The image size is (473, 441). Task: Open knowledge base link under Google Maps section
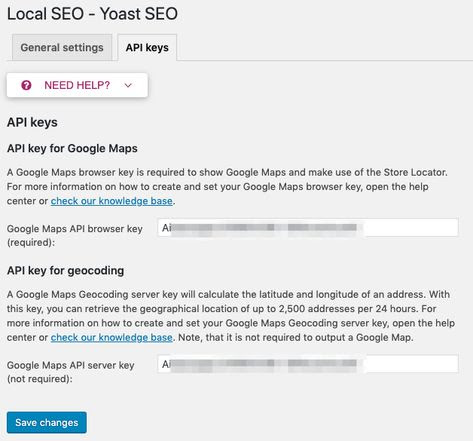pos(112,201)
